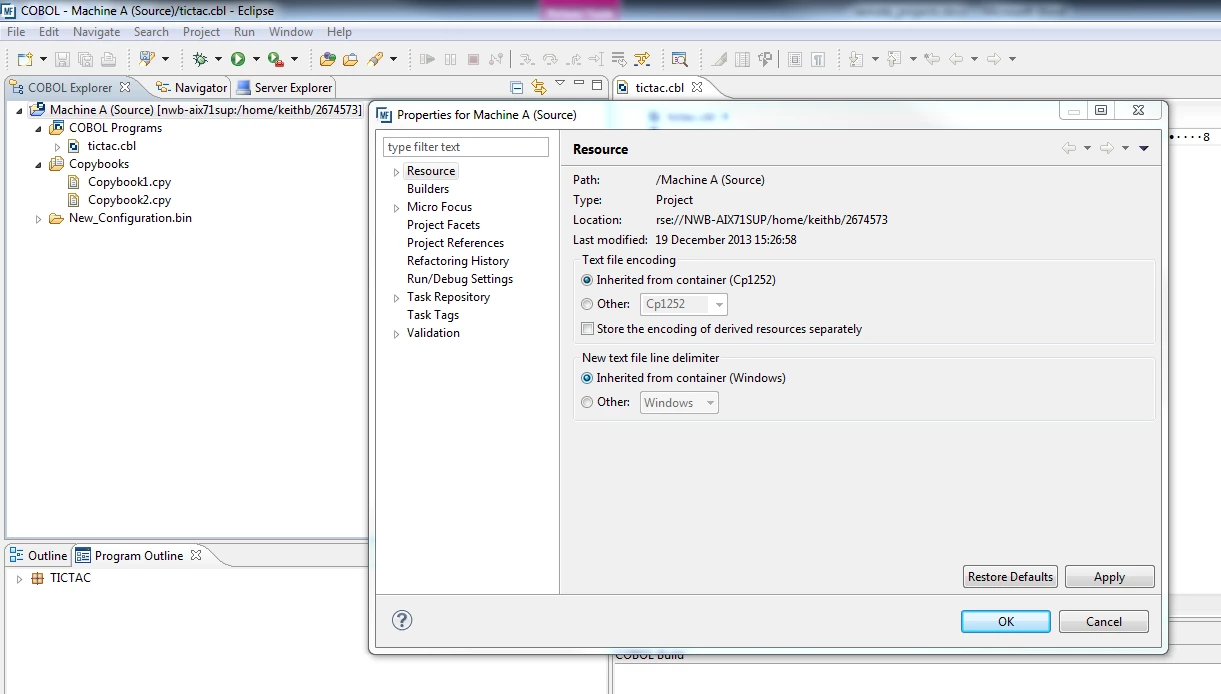The image size is (1221, 694).
Task: Open the Windows line delimiter combo box
Action: pyautogui.click(x=679, y=403)
